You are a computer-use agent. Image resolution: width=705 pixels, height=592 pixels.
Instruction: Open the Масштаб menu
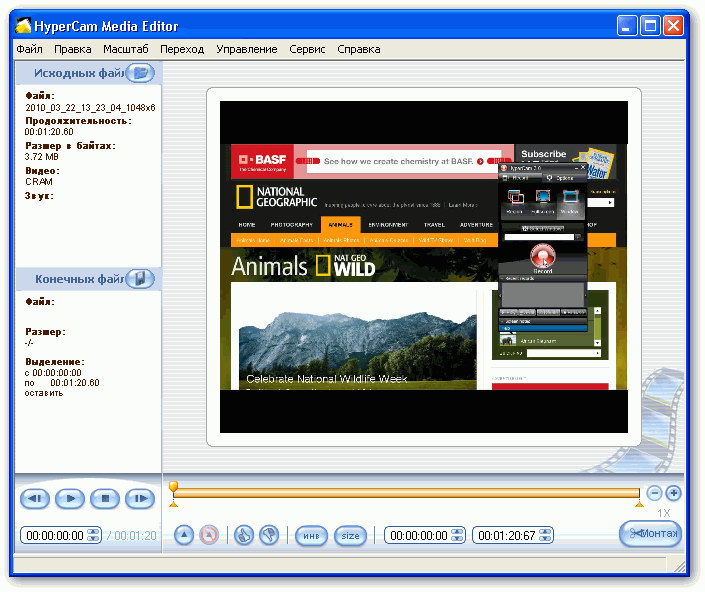click(125, 49)
